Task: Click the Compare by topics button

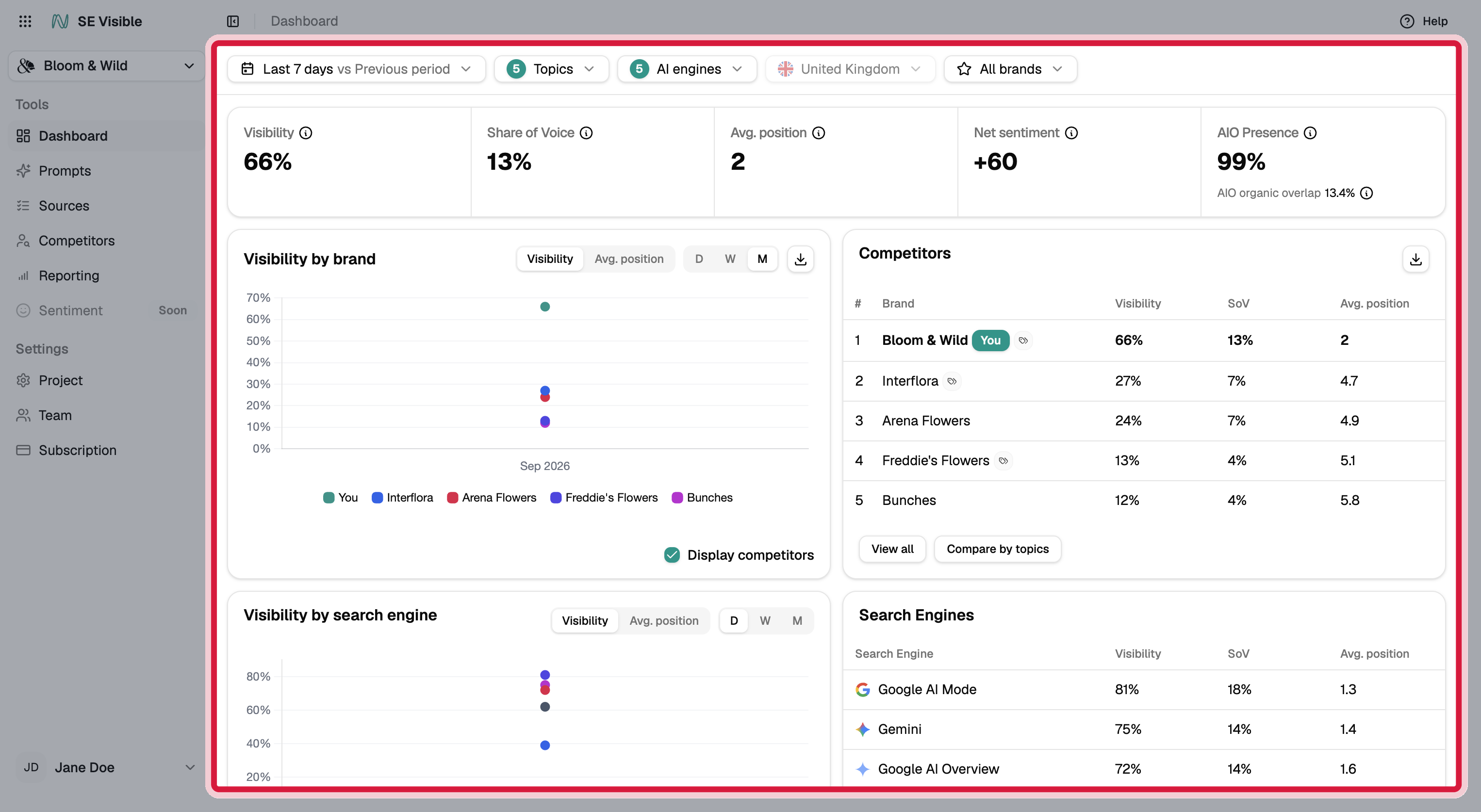Action: [998, 550]
